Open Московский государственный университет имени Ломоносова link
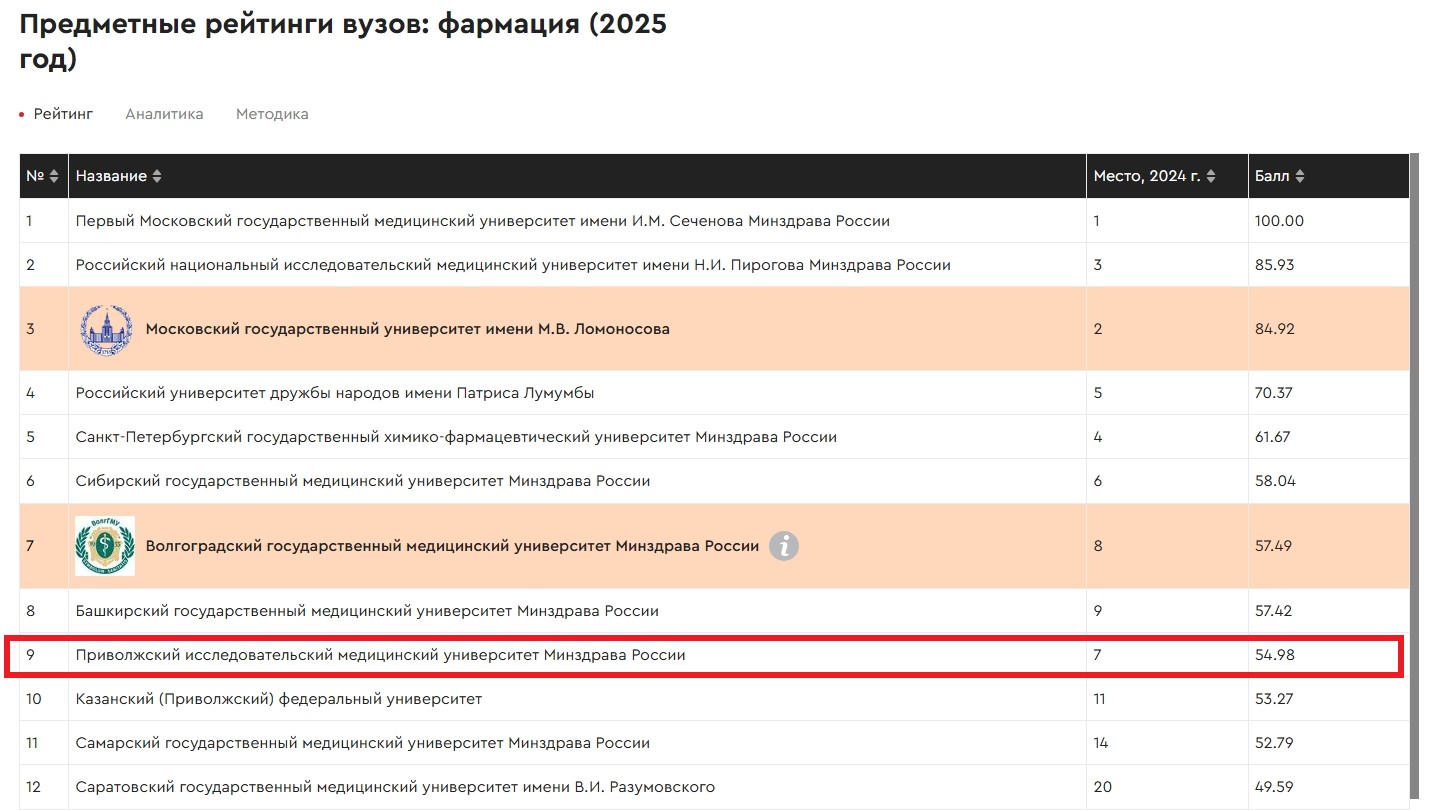The width and height of the screenshot is (1431, 810). coord(408,329)
